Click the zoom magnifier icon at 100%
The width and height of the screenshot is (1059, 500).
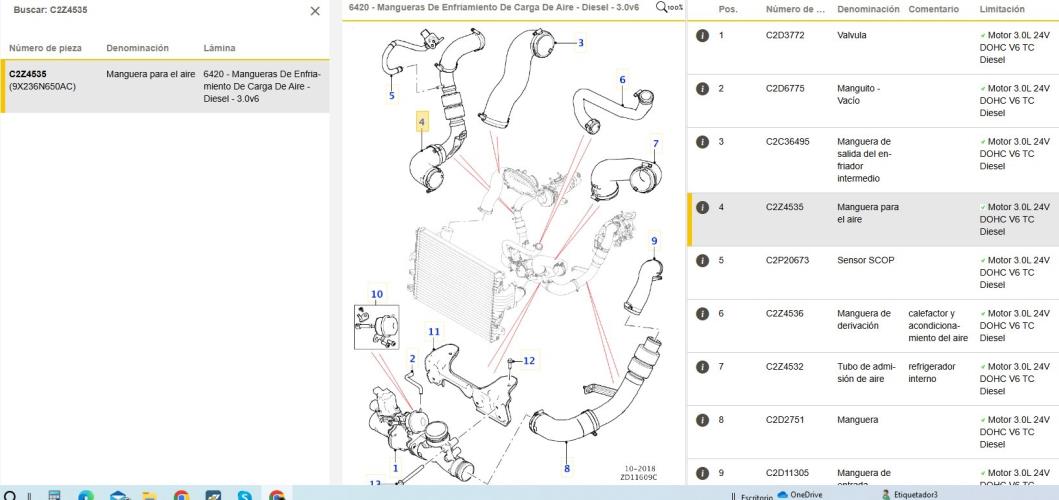click(x=662, y=7)
